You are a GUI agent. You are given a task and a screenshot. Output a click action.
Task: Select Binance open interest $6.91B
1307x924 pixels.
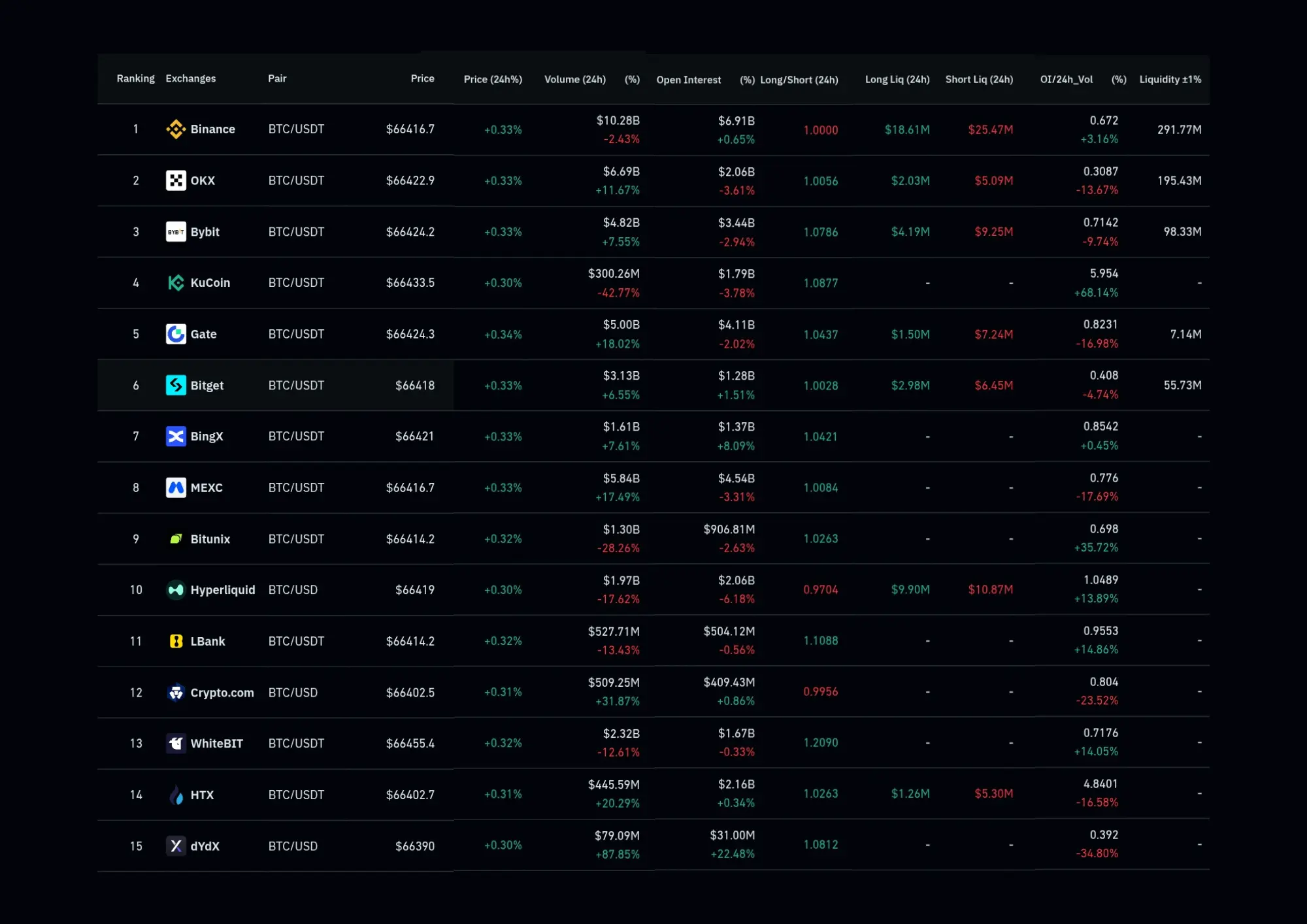click(x=736, y=121)
